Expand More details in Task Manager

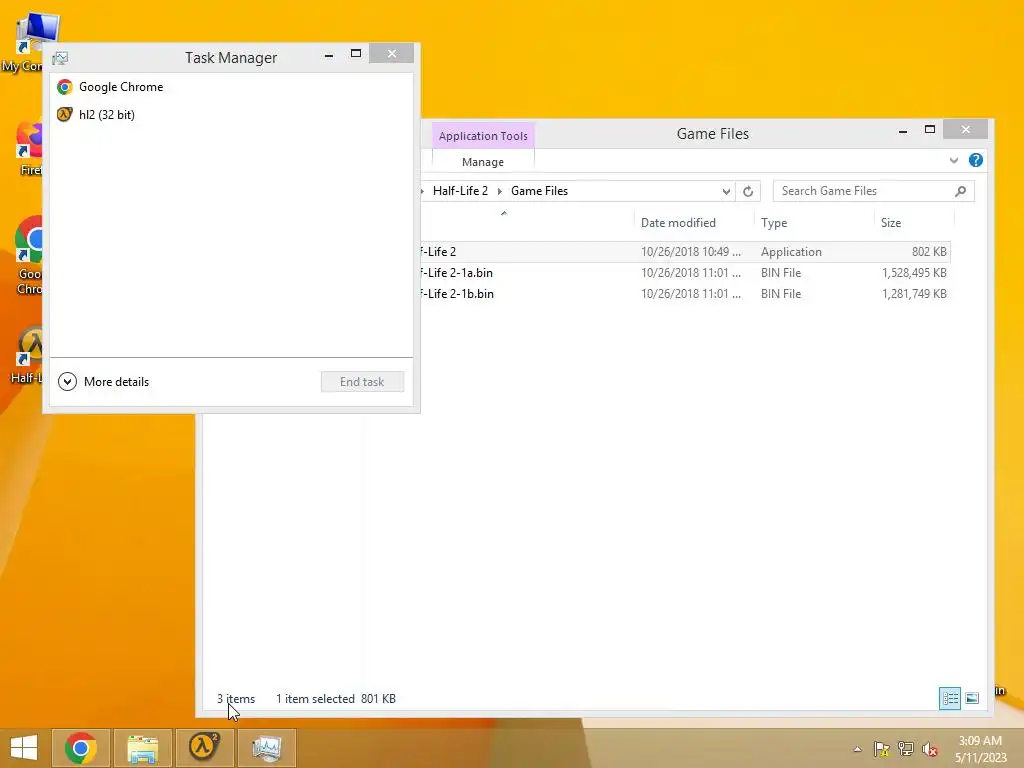(x=104, y=381)
